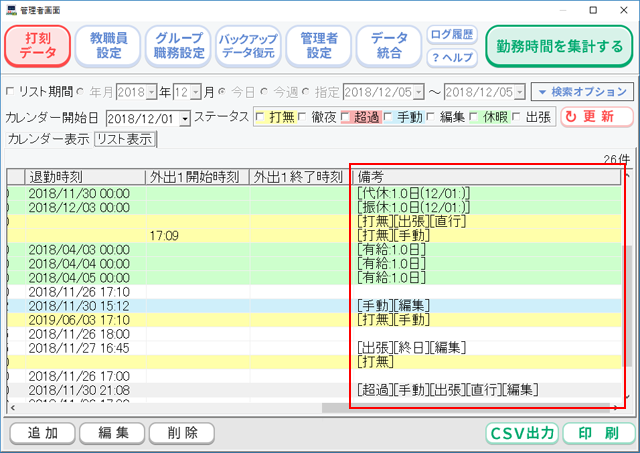Click remark [手動][編集]
The height and width of the screenshot is (453, 640).
393,306
